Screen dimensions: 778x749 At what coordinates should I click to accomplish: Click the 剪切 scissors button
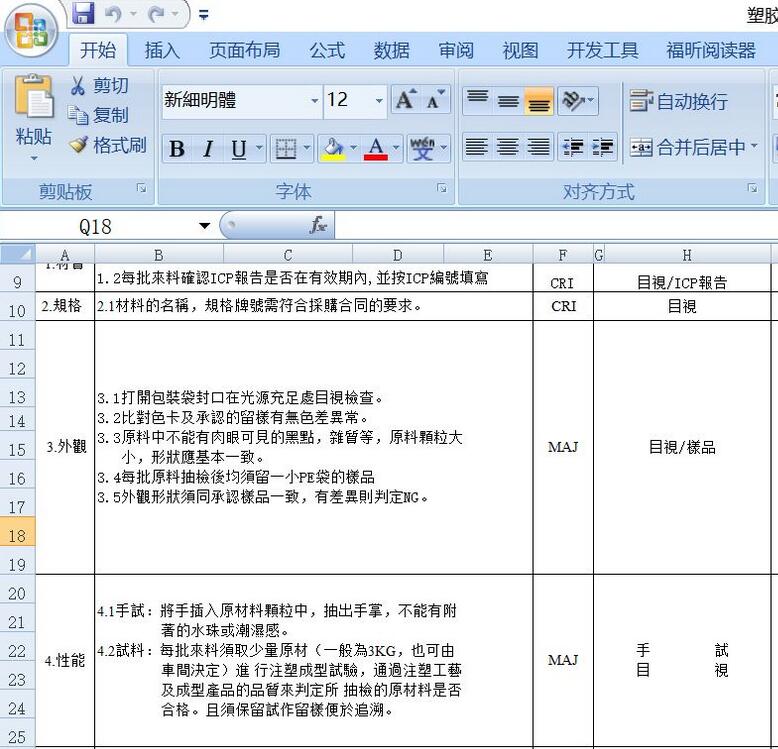[99, 86]
